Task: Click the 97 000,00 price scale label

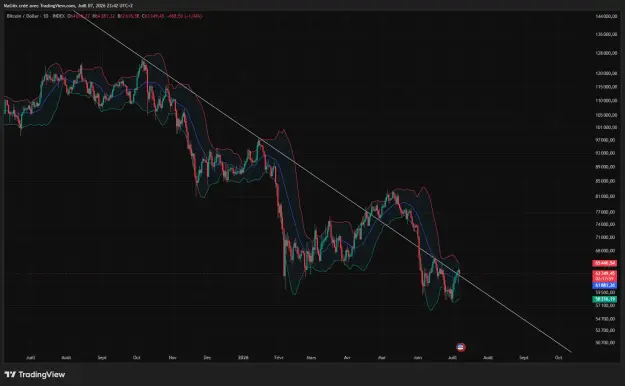Action: 606,140
